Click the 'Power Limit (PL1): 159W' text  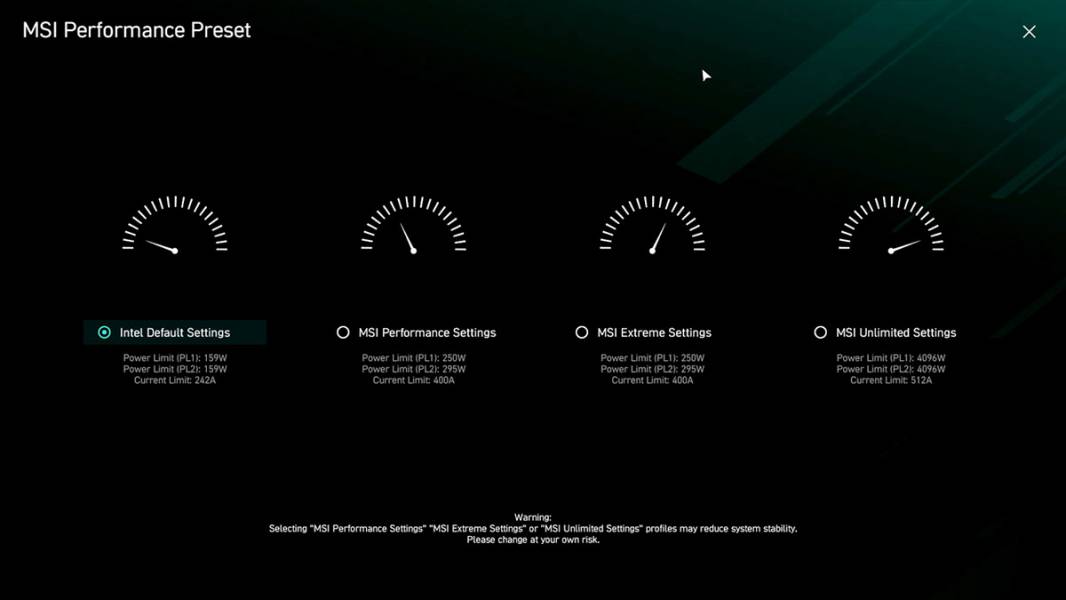point(175,357)
